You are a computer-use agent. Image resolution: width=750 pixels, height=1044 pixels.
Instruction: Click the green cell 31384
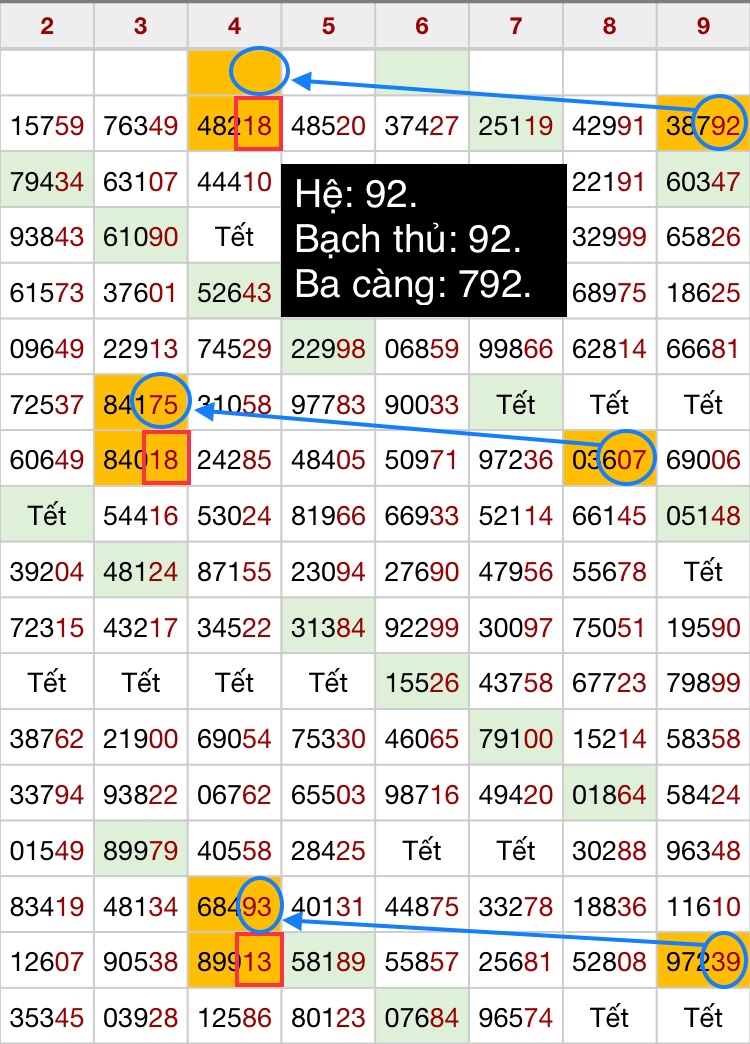328,627
